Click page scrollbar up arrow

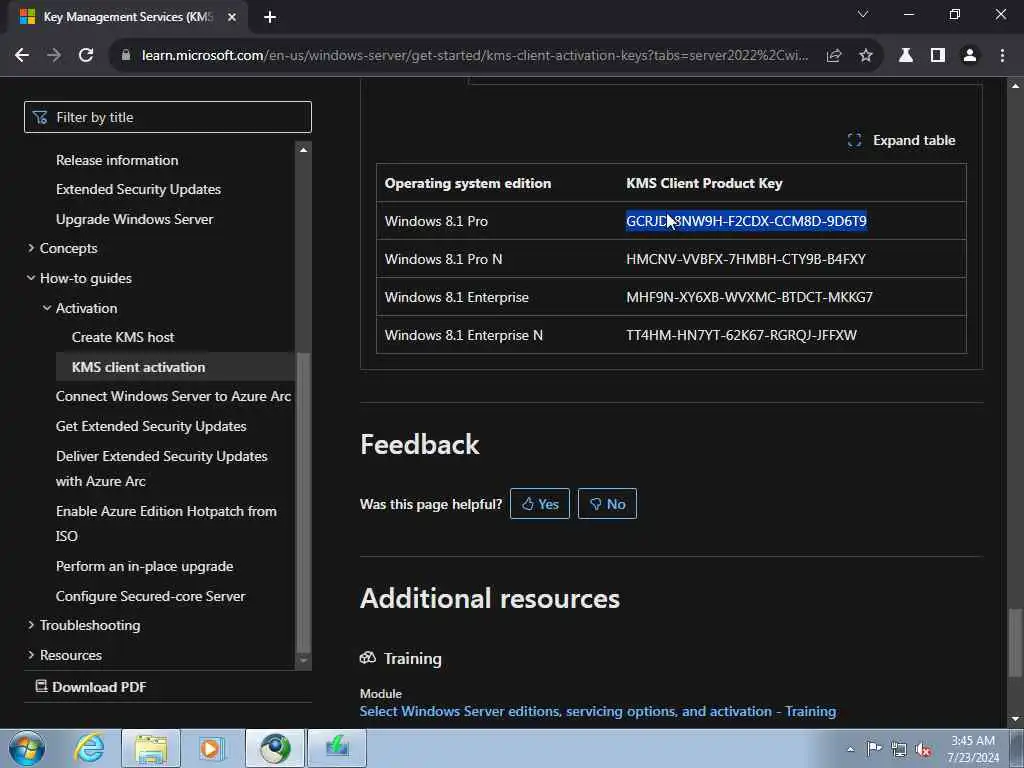click(1015, 86)
